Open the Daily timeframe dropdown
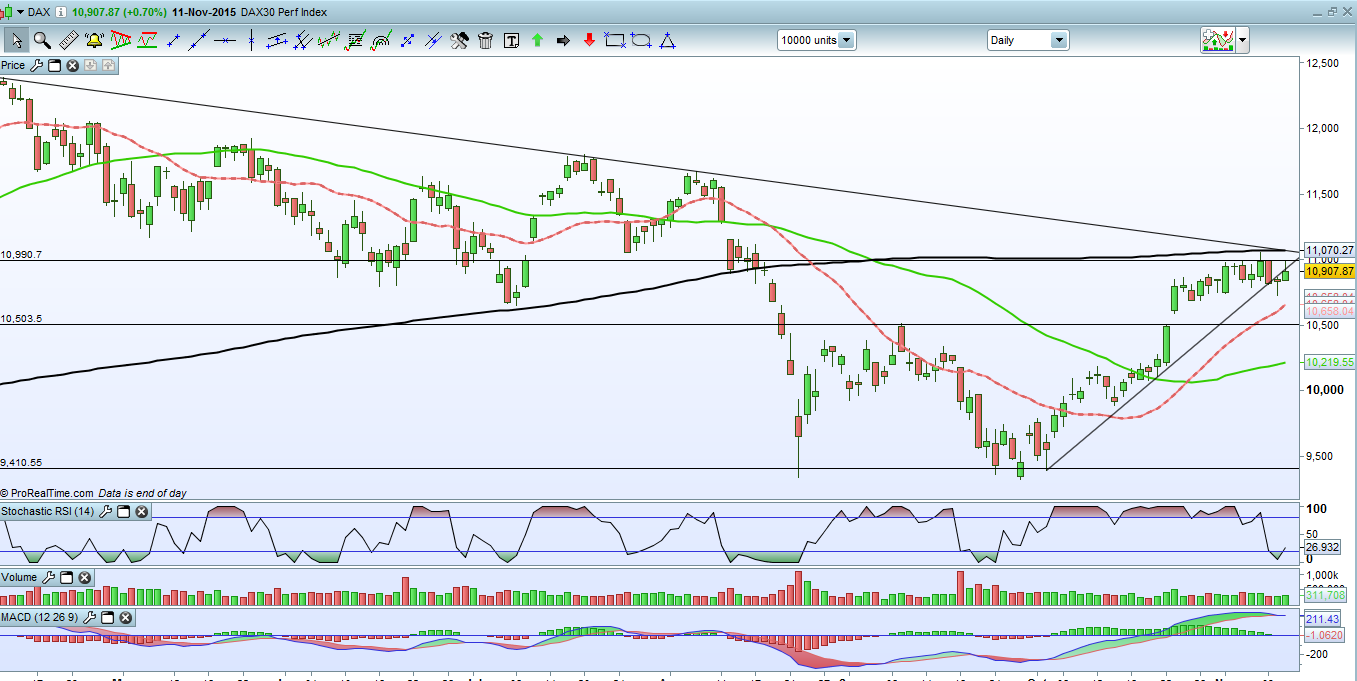 tap(1058, 40)
